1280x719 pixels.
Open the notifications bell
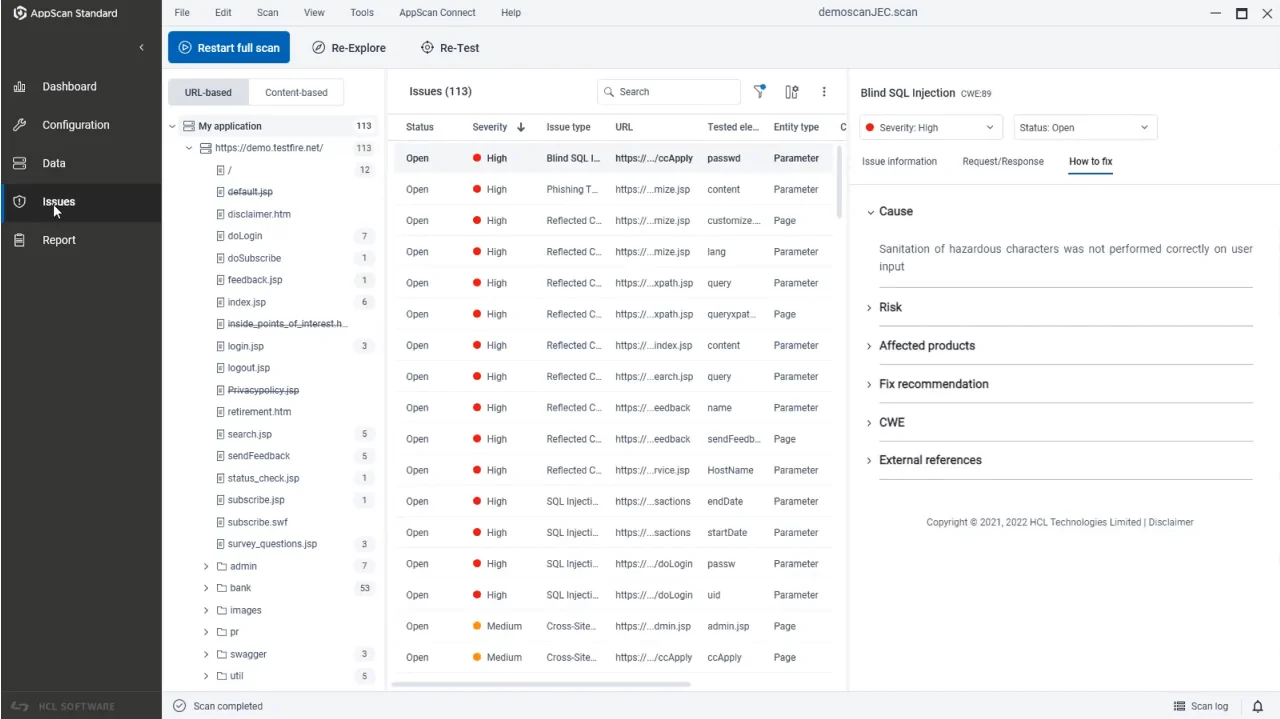1258,706
